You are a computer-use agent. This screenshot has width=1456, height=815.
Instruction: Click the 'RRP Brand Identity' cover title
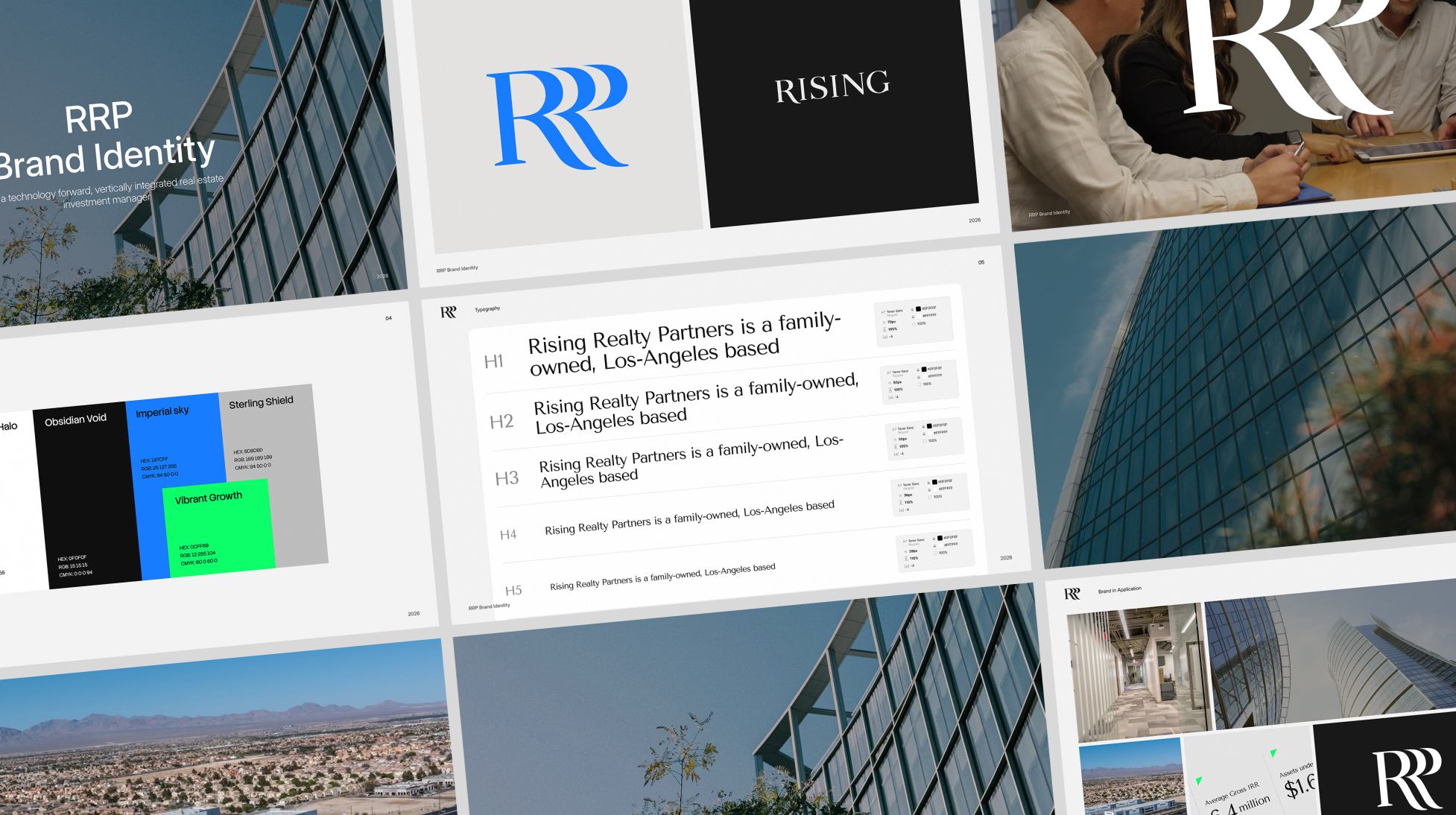coord(106,142)
